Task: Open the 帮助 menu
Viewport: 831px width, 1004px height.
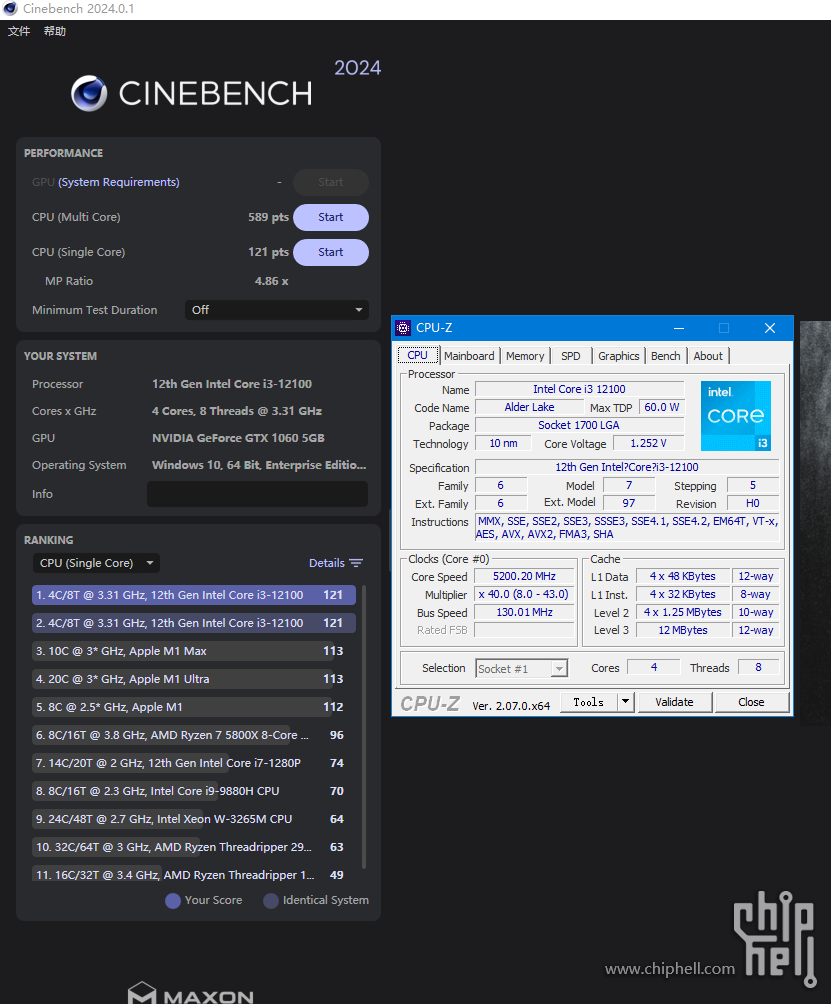Action: (55, 31)
